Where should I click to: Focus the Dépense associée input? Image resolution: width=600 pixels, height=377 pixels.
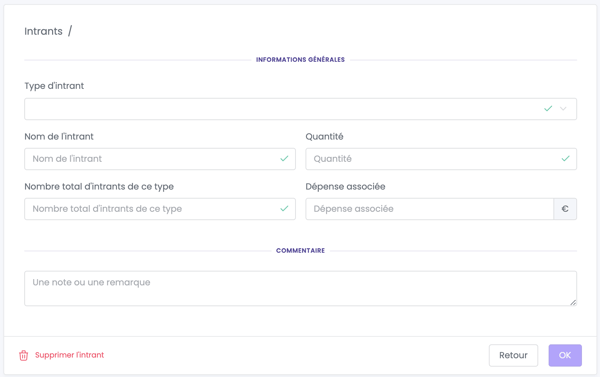(429, 209)
